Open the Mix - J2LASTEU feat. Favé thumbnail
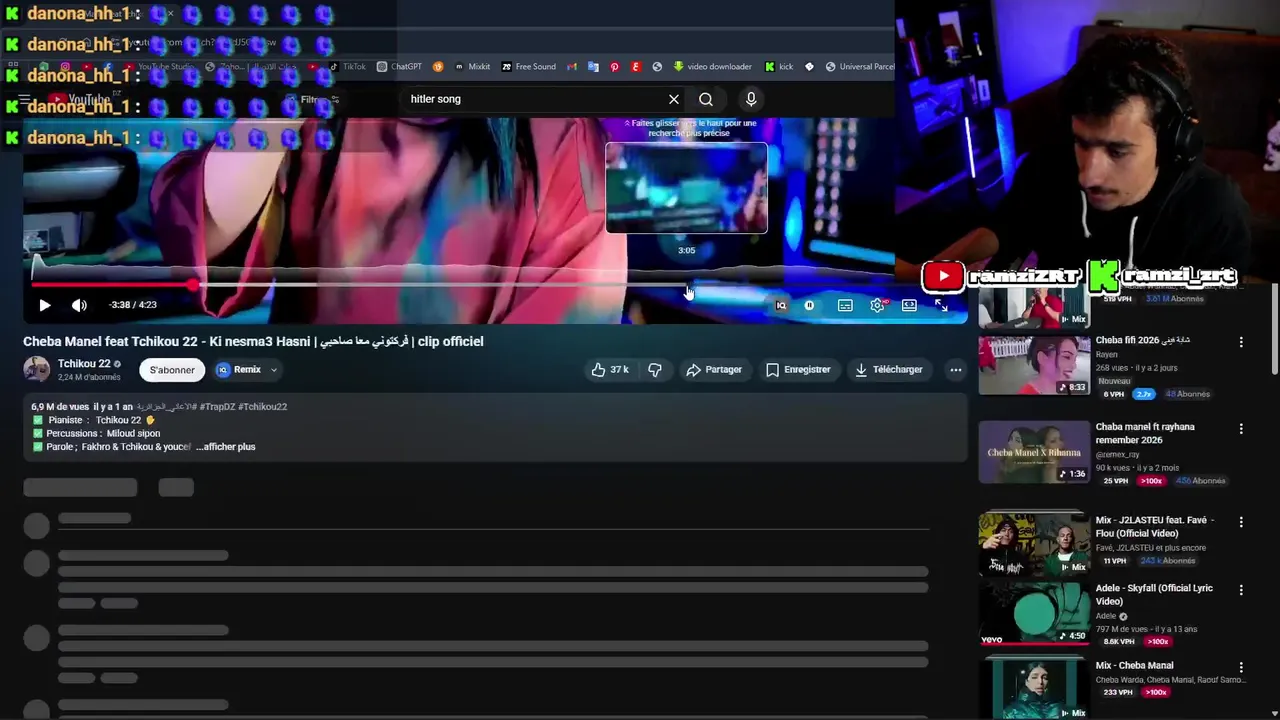 tap(1034, 544)
